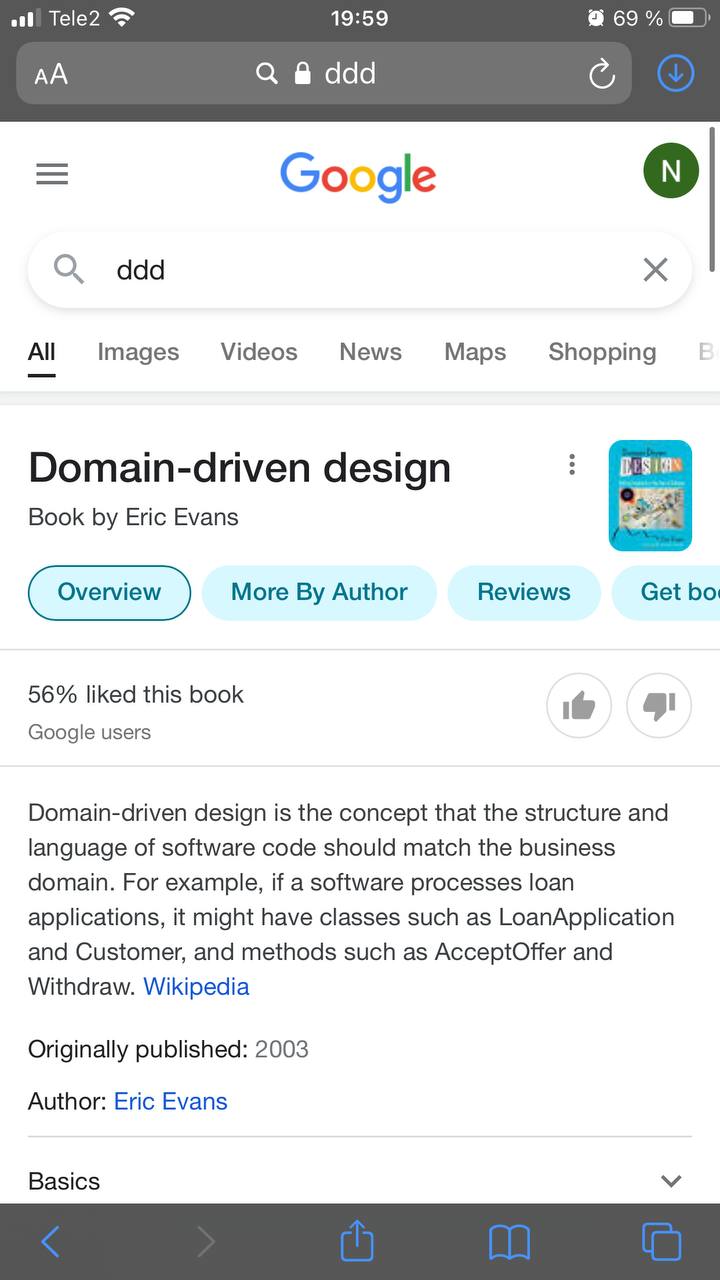Open Google hamburger menu
The height and width of the screenshot is (1280, 720).
coord(52,174)
